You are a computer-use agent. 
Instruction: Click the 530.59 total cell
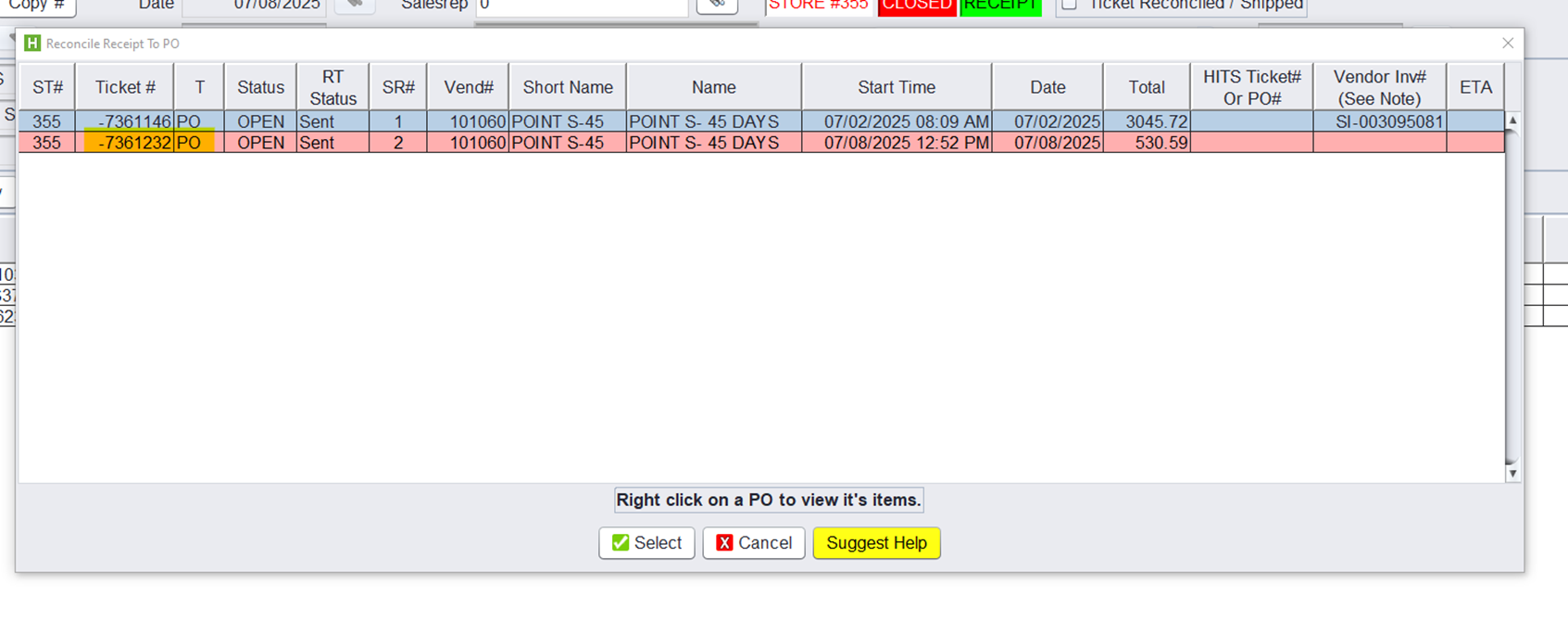[x=1146, y=143]
